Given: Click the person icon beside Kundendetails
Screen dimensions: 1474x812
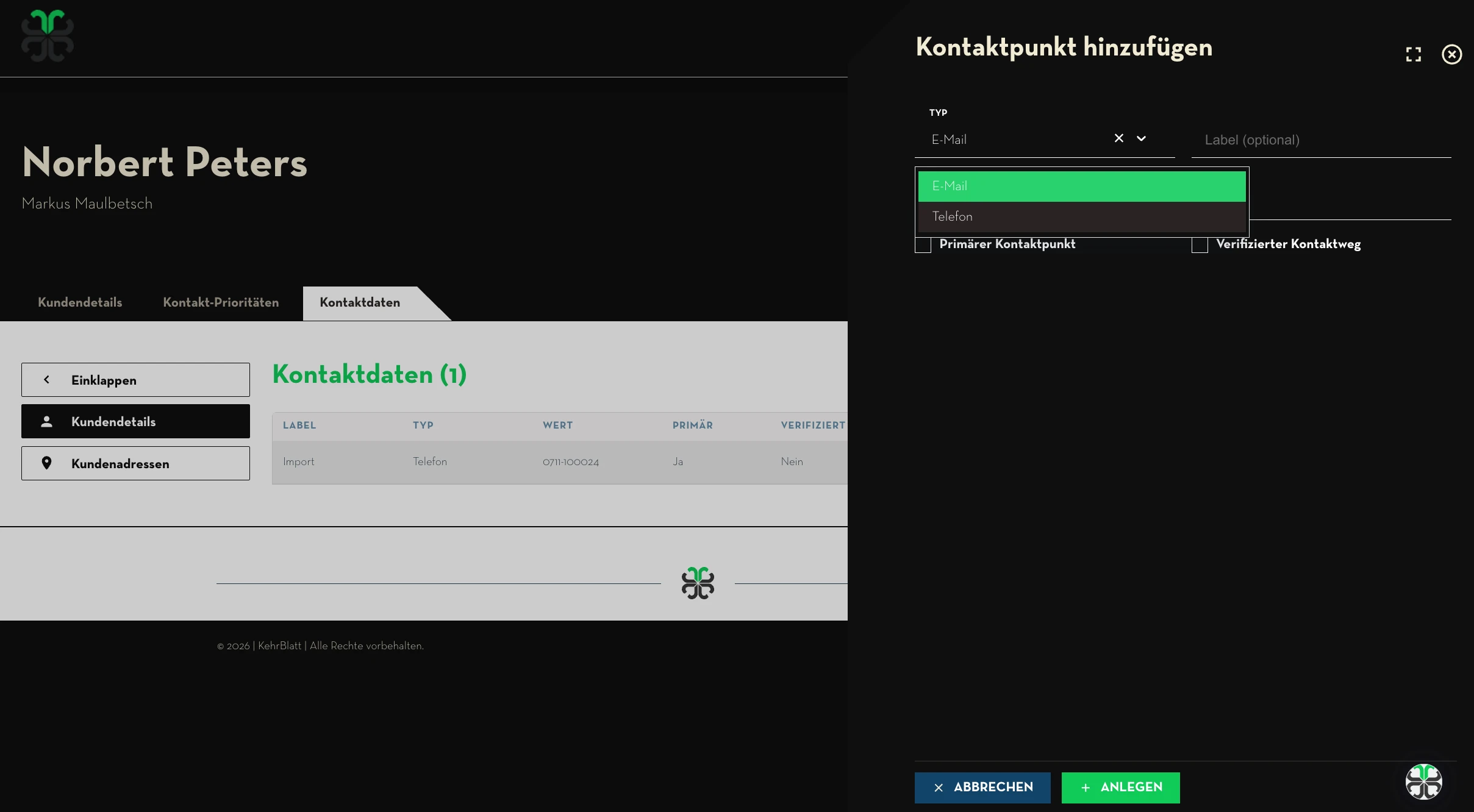Looking at the screenshot, I should pos(46,421).
